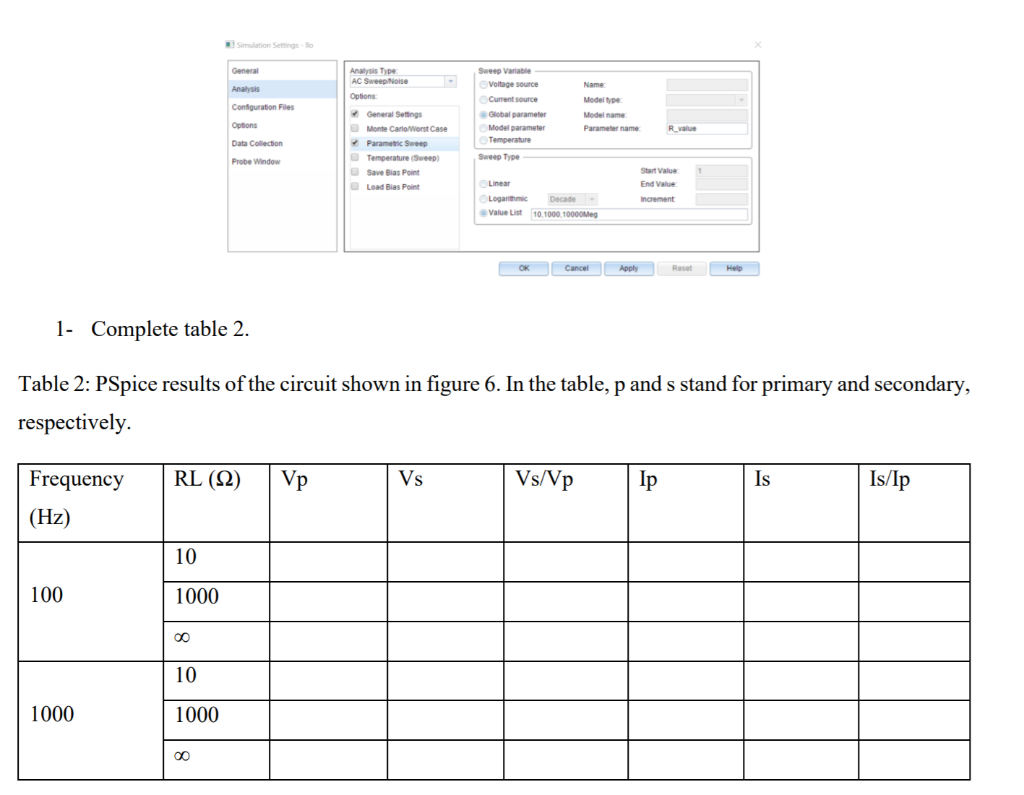Click the Simulation Settings window title icon
This screenshot has height=795, width=1024.
click(229, 44)
